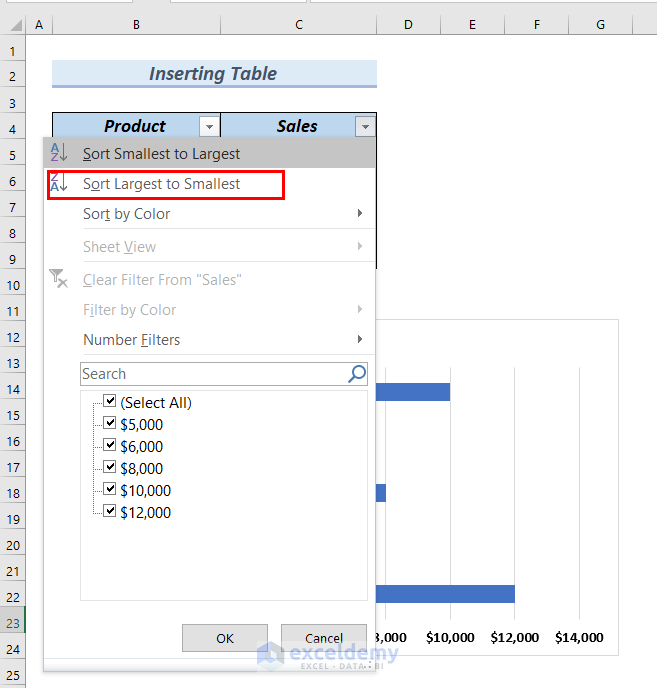Viewport: 657px width, 688px height.
Task: Select column E header
Action: [x=472, y=25]
